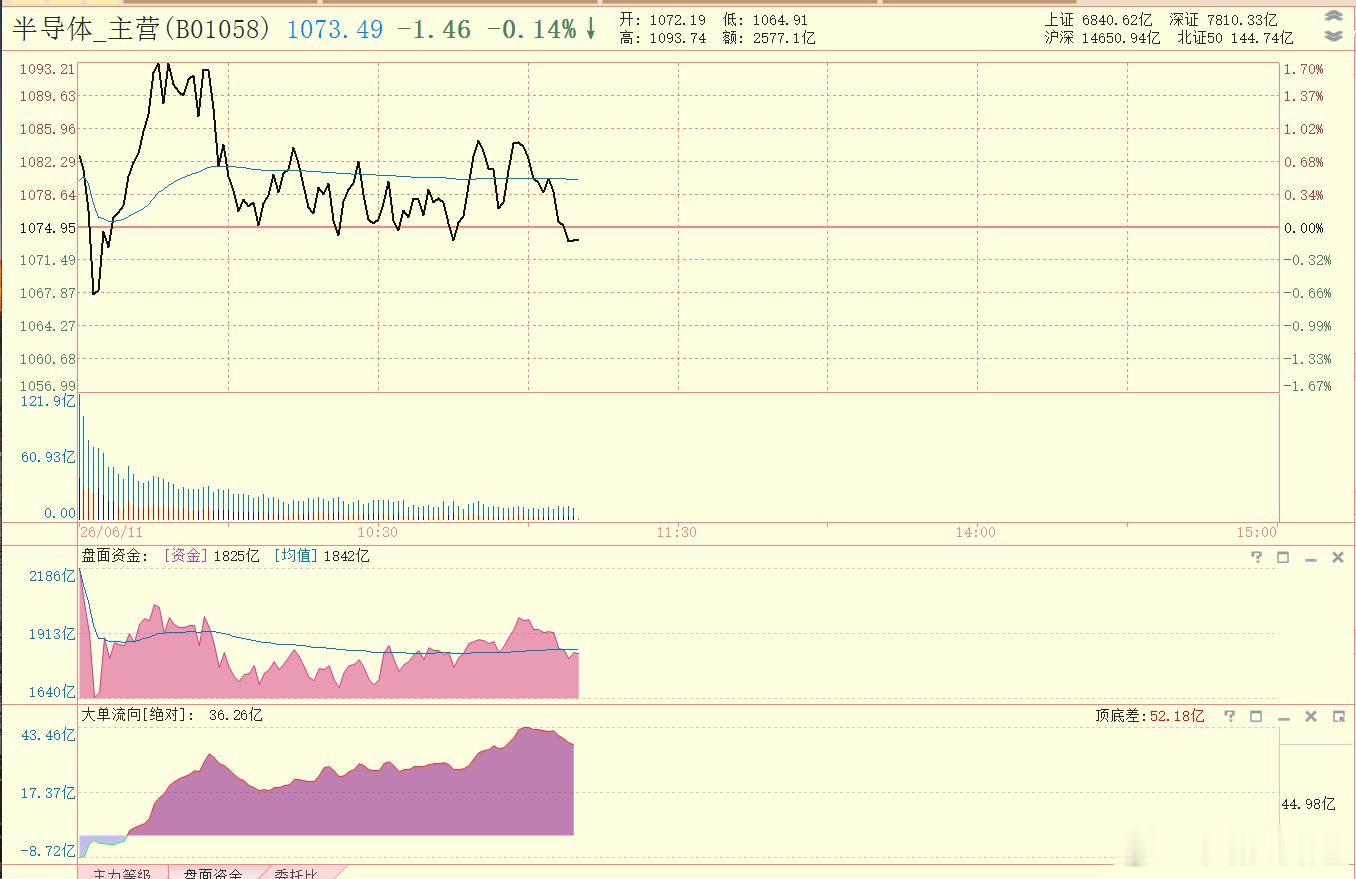Image resolution: width=1356 pixels, height=879 pixels.
Task: Click the 低: 1064.91 low price
Action: tap(765, 19)
